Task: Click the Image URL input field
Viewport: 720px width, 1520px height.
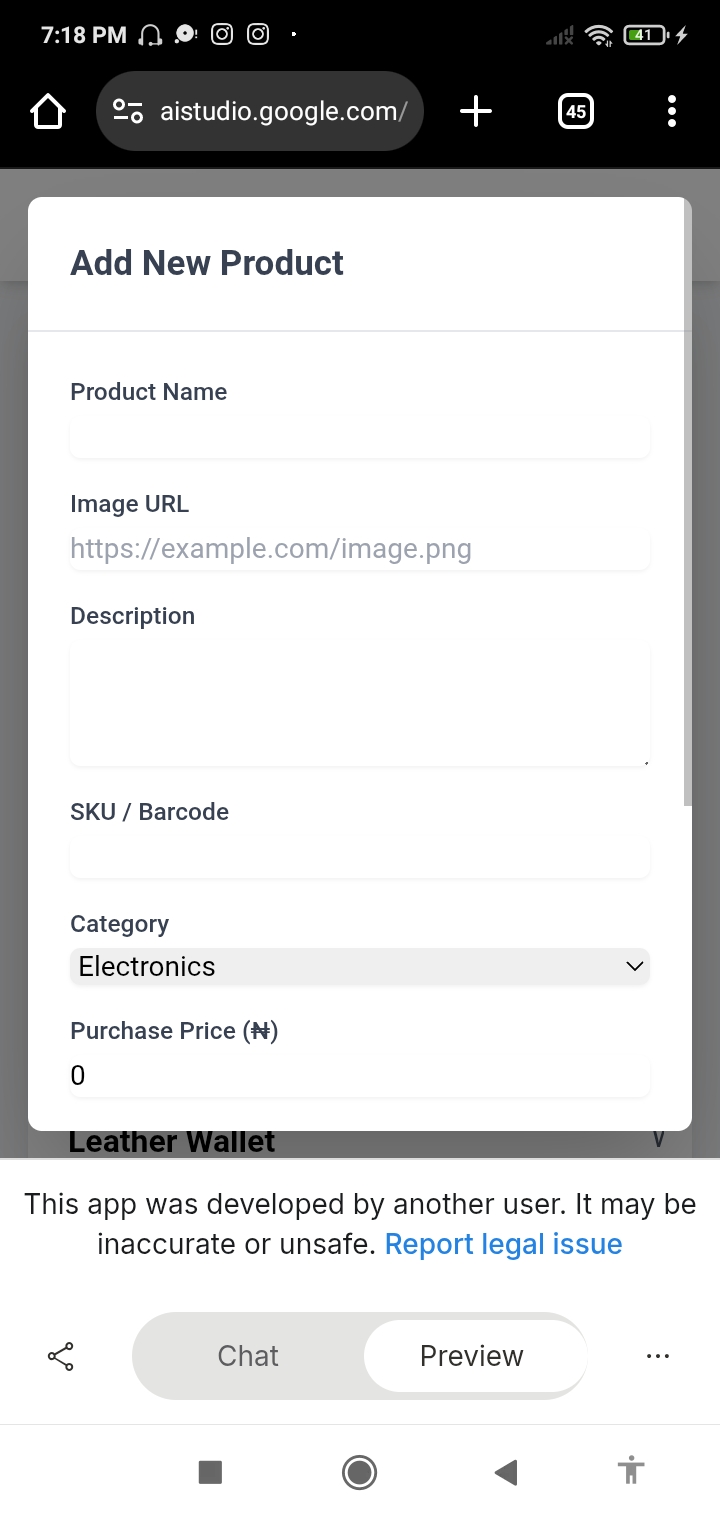Action: click(x=360, y=549)
